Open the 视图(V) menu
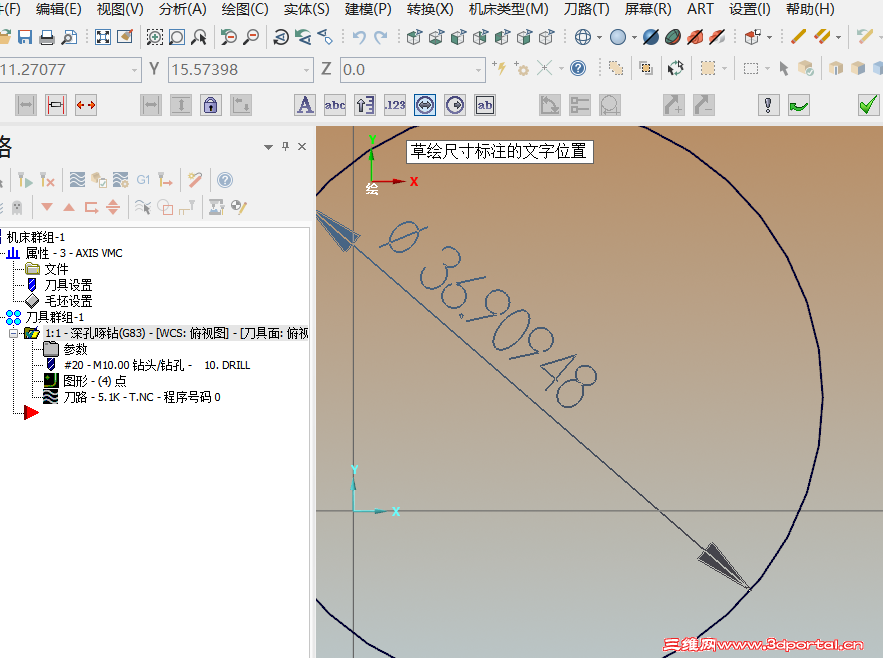 pos(120,9)
